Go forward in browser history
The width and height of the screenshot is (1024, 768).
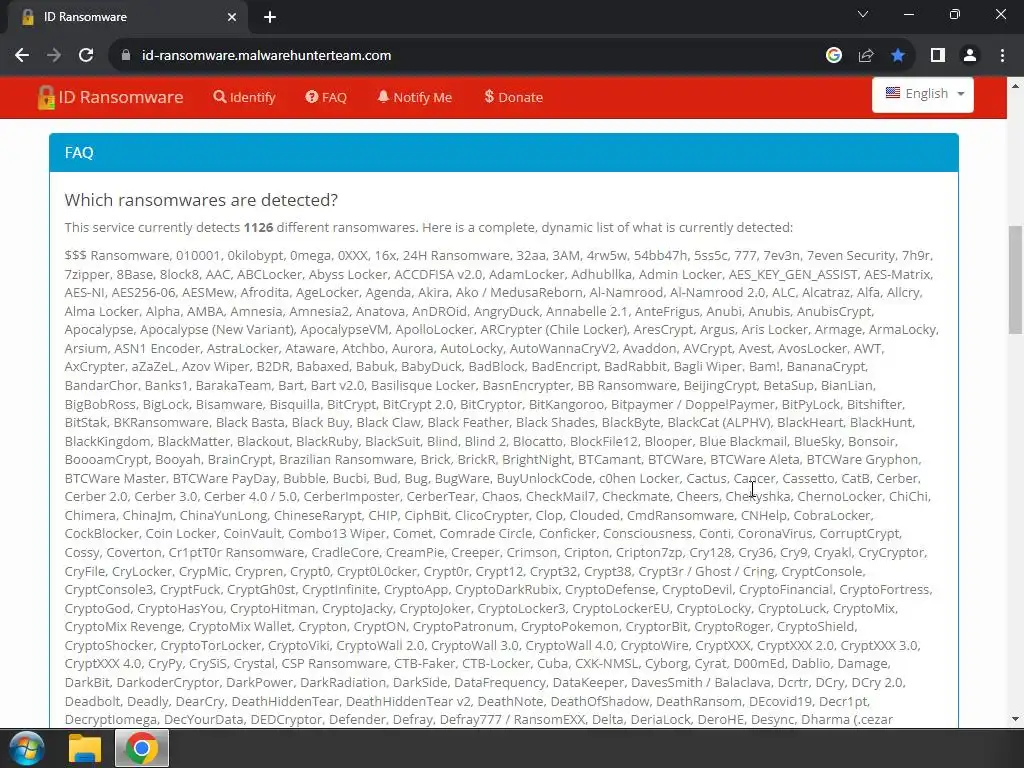[54, 56]
